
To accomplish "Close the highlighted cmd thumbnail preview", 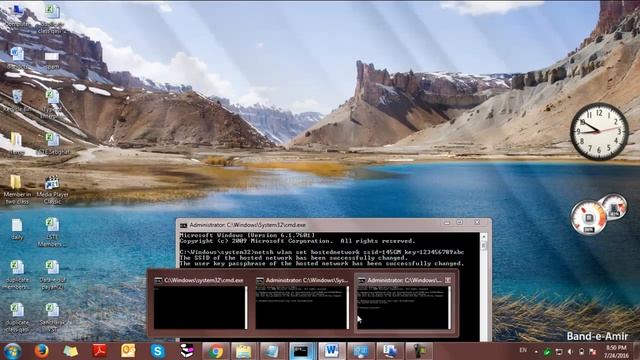I will [448, 280].
